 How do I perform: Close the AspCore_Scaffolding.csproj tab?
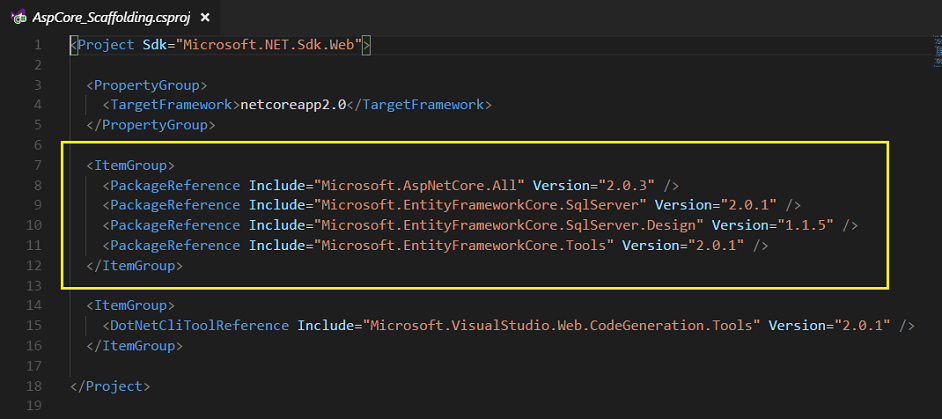[x=205, y=17]
